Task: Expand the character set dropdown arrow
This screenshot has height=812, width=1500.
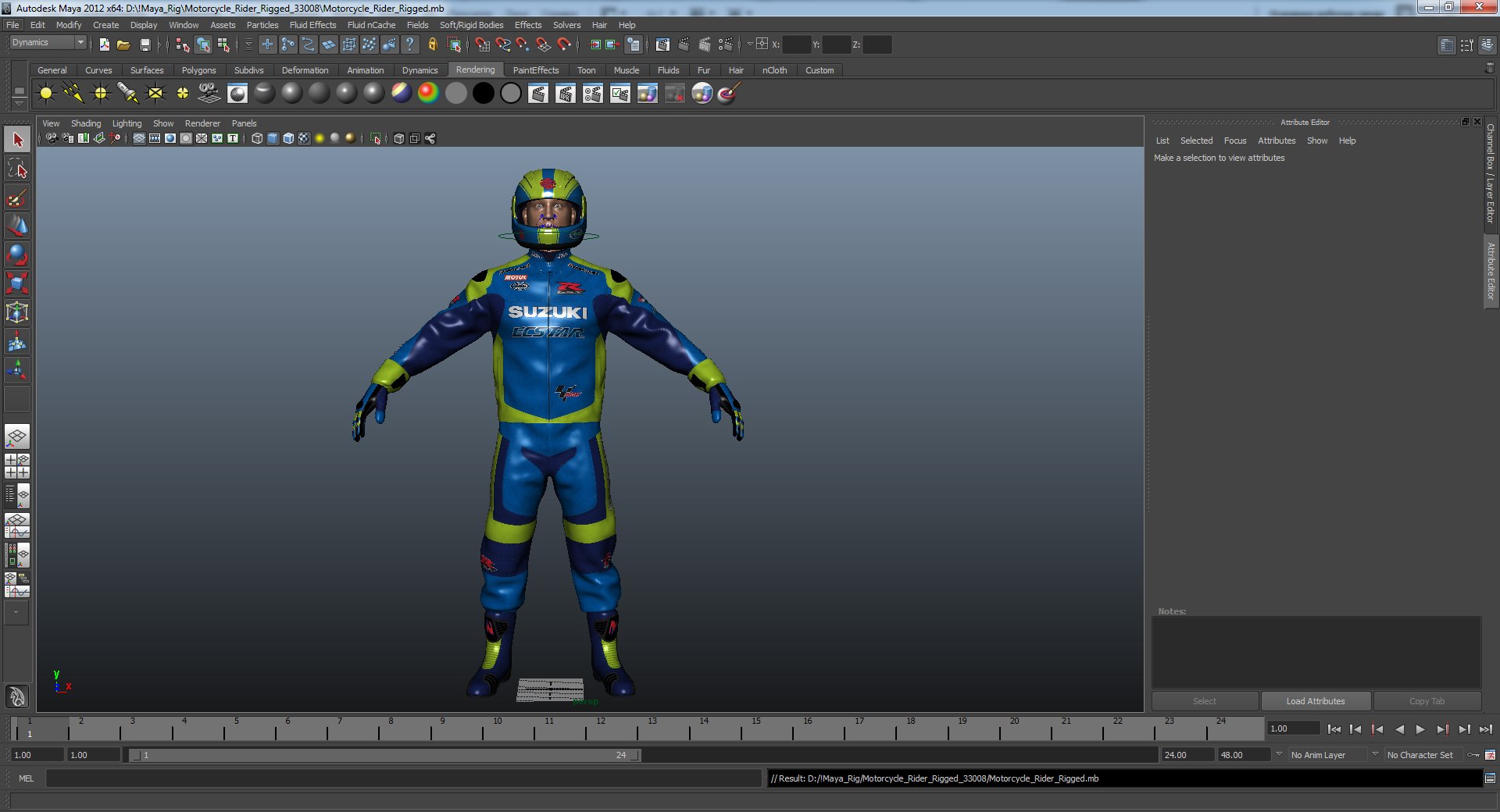Action: coord(1375,754)
